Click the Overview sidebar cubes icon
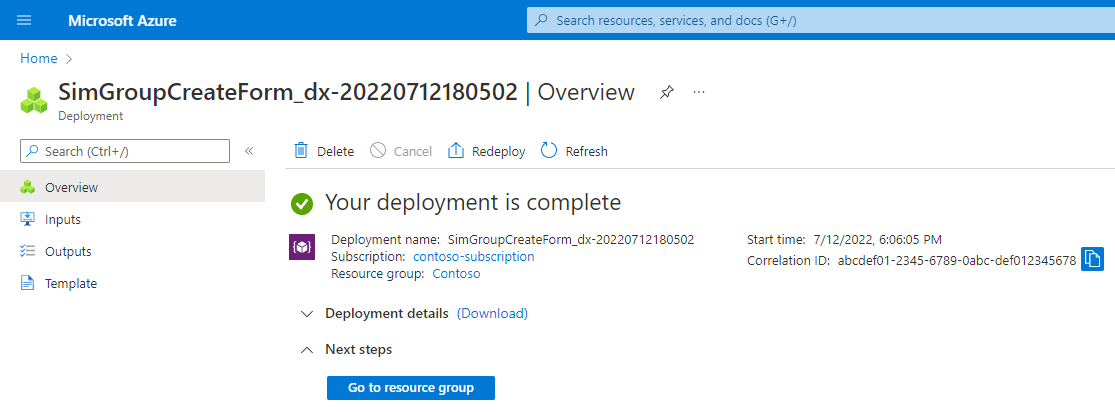1115x413 pixels. [28, 188]
